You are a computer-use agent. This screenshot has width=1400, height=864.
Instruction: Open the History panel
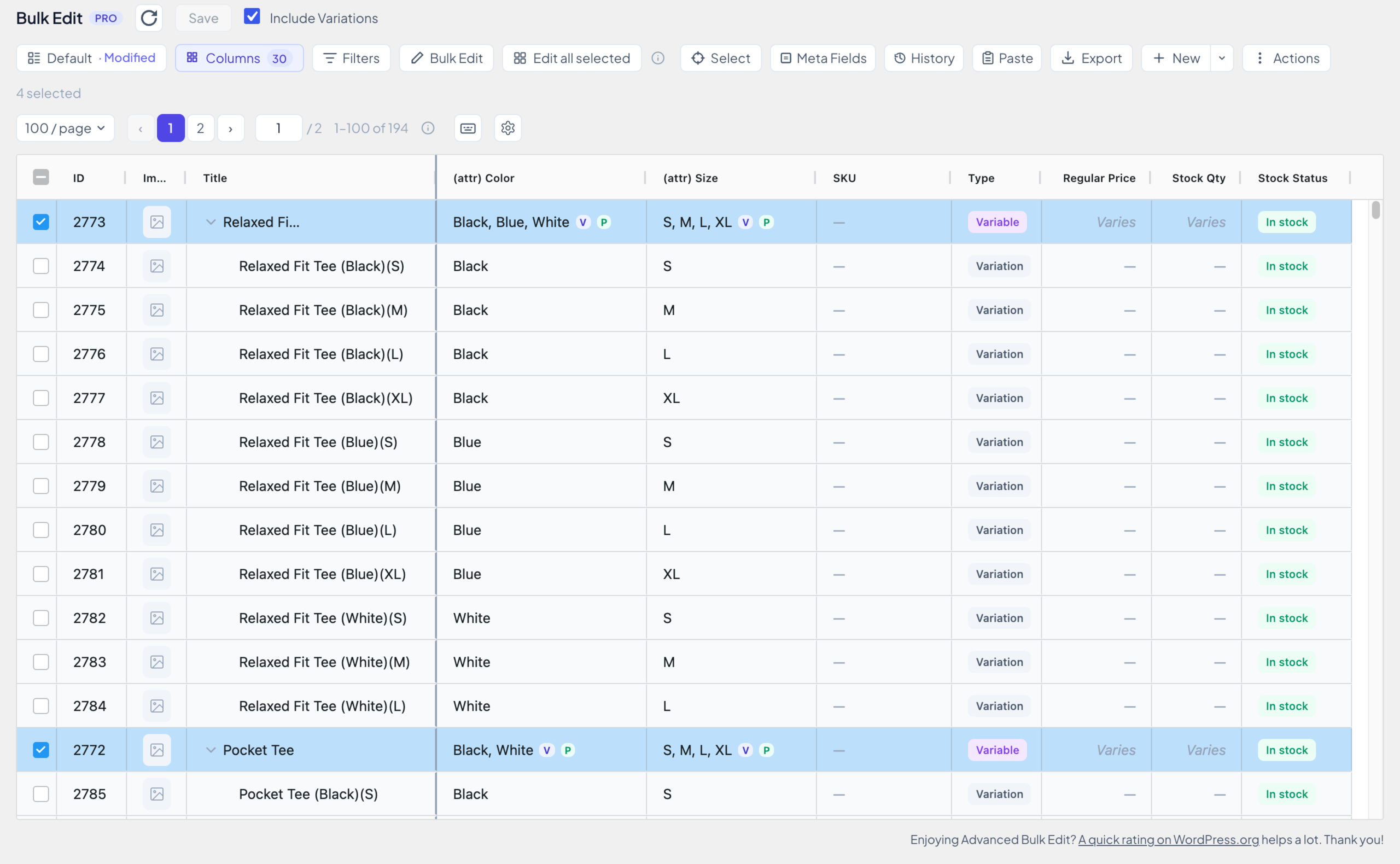[x=924, y=59]
